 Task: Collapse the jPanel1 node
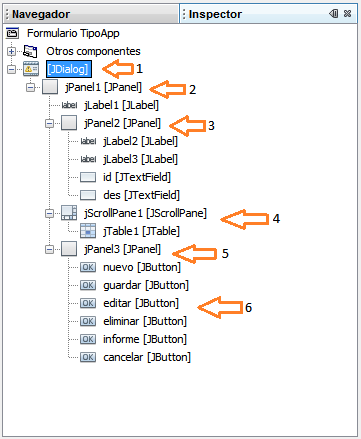click(31, 87)
